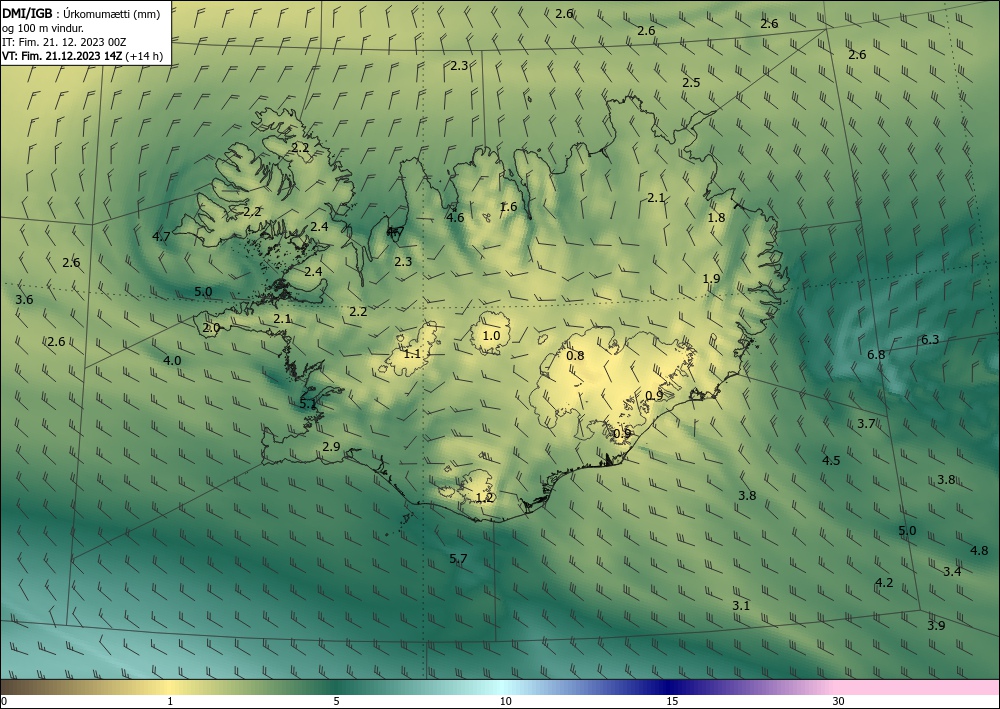1000x709 pixels.
Task: Click the '1' label on the color scale
Action: [x=170, y=701]
